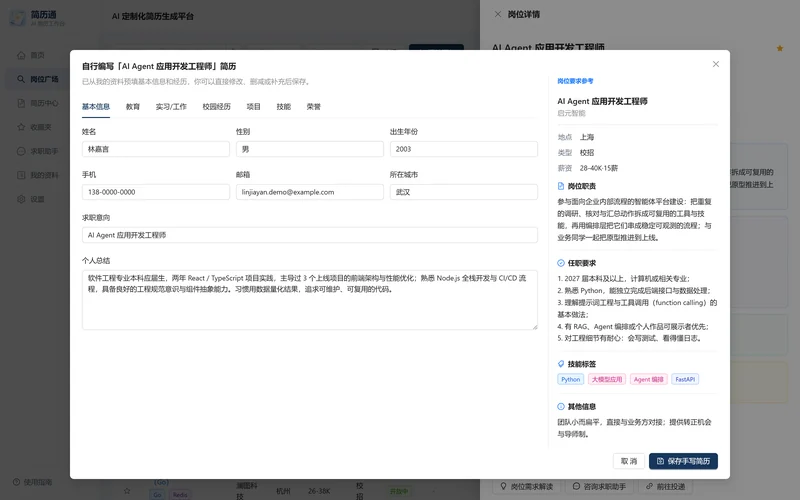Open the 校园经历 tab
Viewport: 800px width, 500px height.
(x=216, y=107)
